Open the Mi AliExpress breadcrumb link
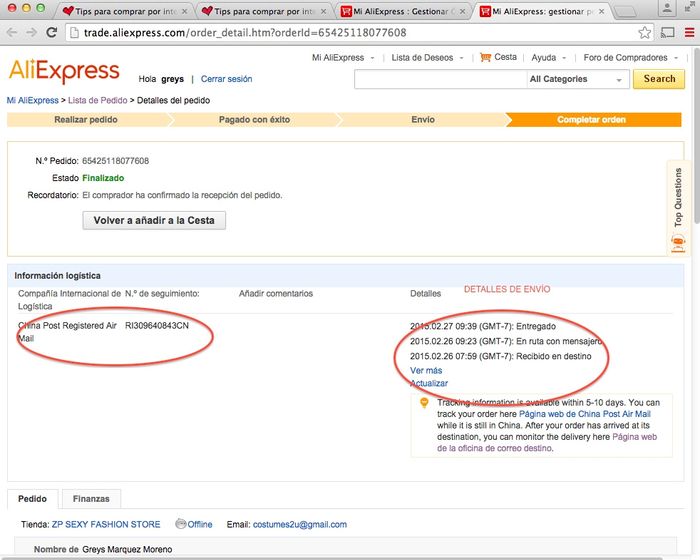 tap(33, 100)
